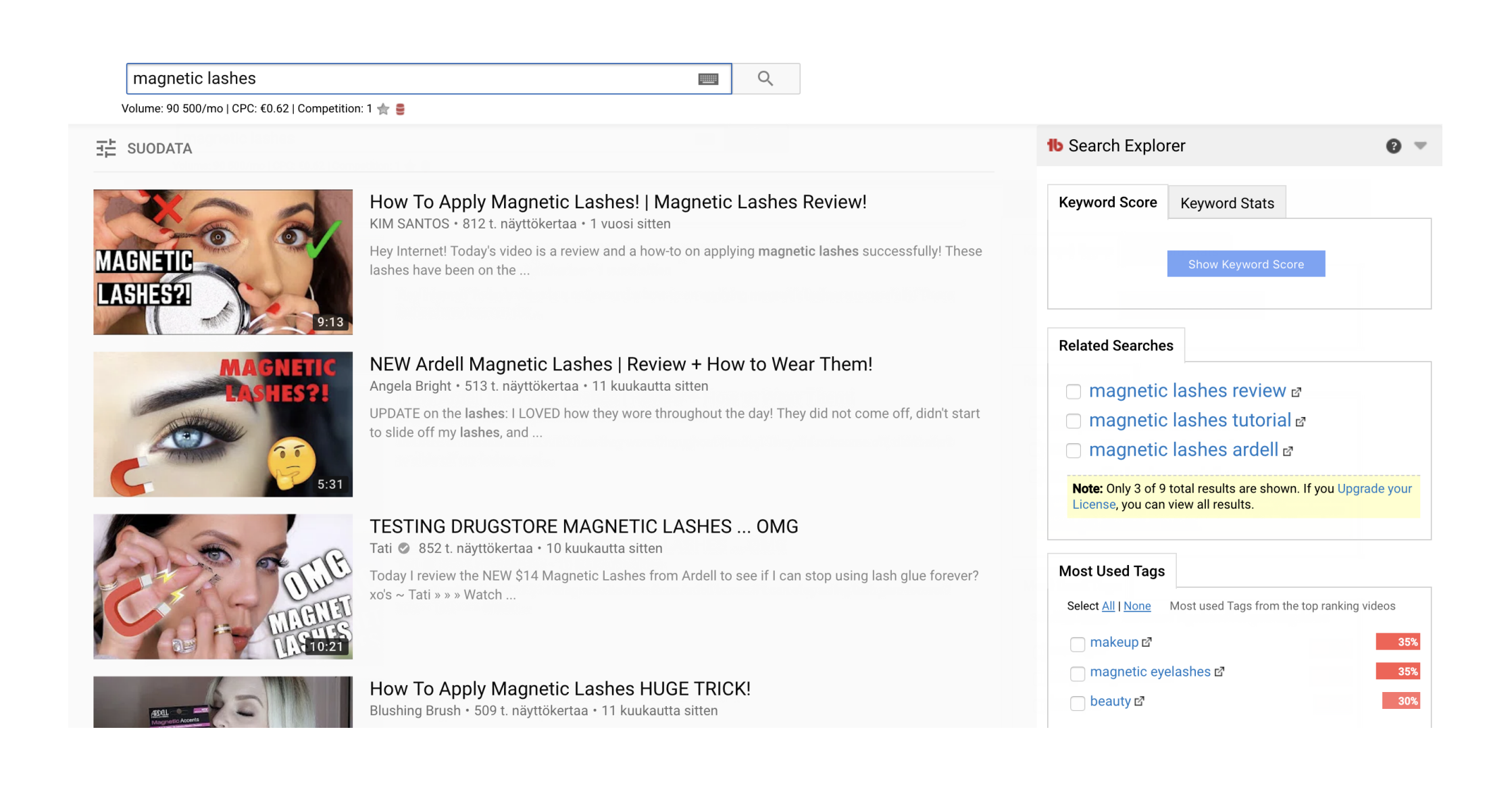Go to Blushing Brush channel

coord(415,710)
